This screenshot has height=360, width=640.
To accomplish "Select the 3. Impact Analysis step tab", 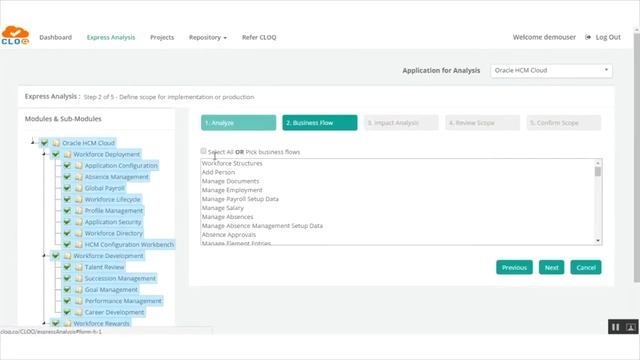I will (x=401, y=123).
